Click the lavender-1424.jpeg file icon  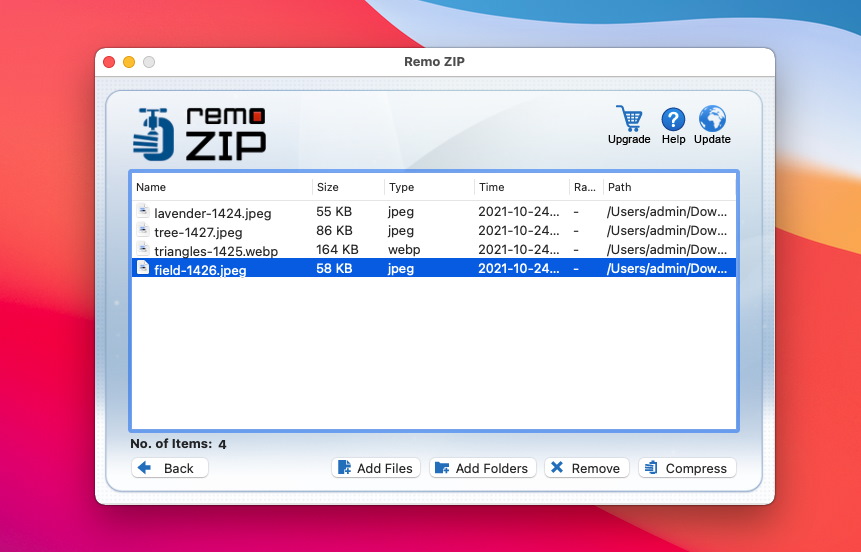pos(143,211)
